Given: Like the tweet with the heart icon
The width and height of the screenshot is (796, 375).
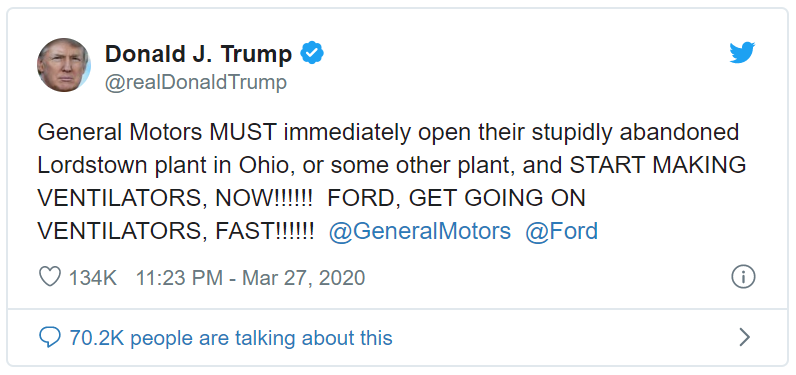Looking at the screenshot, I should click(50, 277).
